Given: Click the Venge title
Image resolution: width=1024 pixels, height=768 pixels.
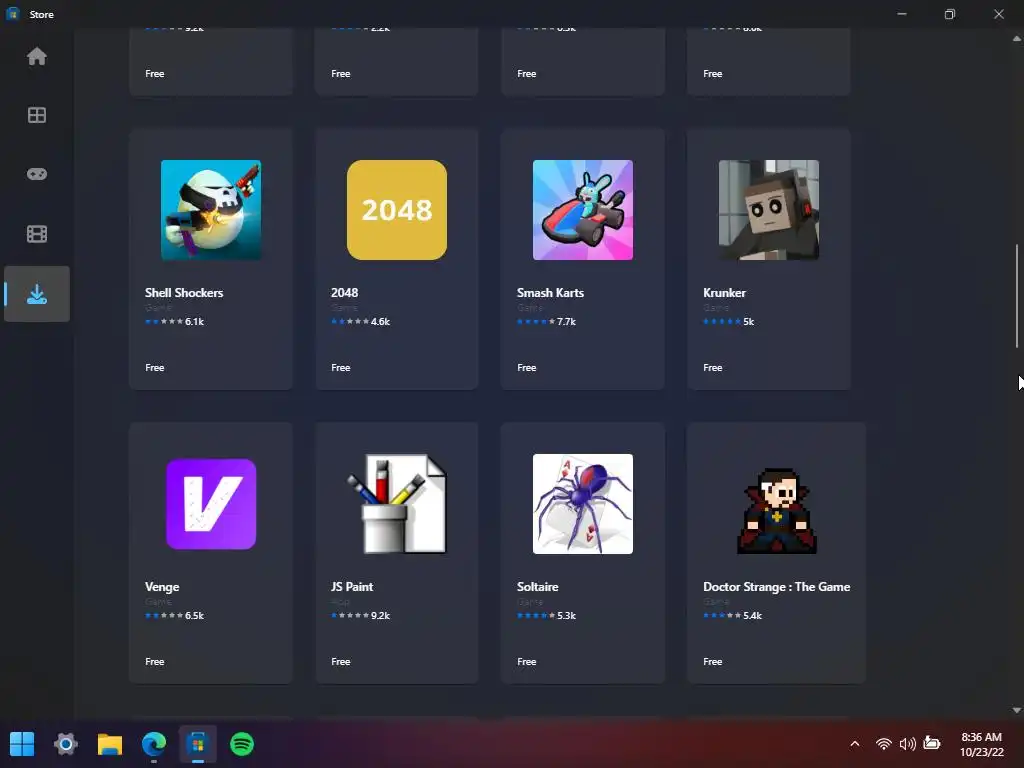Looking at the screenshot, I should click(x=162, y=587).
